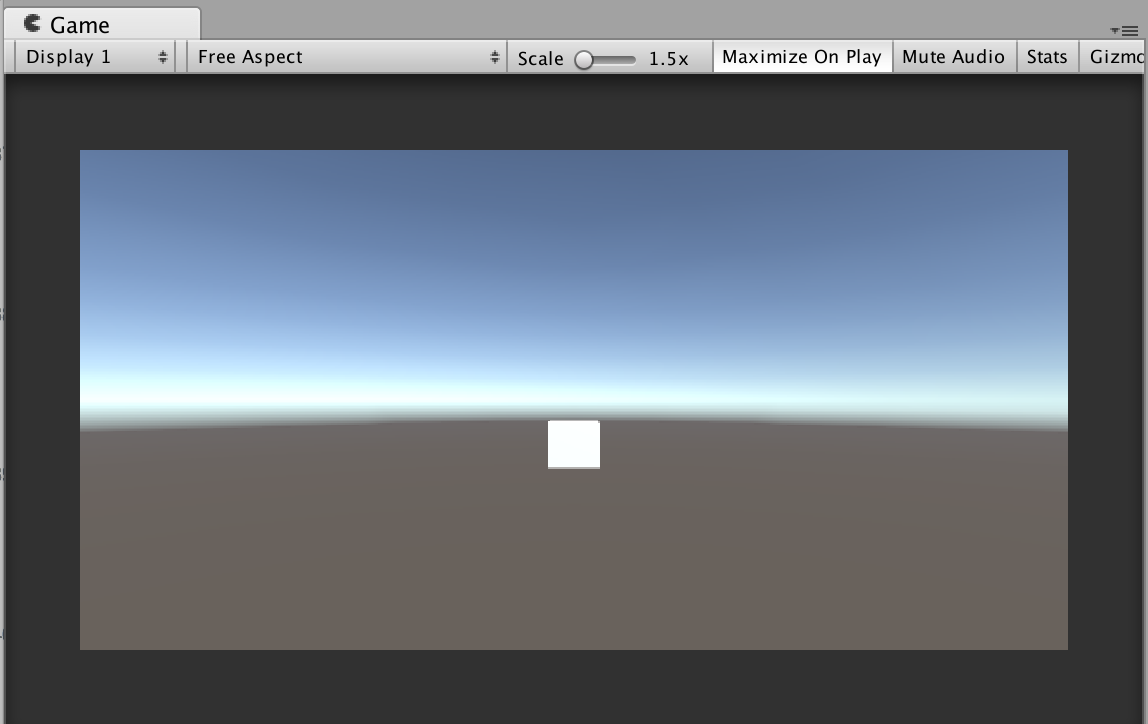
Task: Expand the Free Aspect ratio dropdown
Action: click(340, 57)
